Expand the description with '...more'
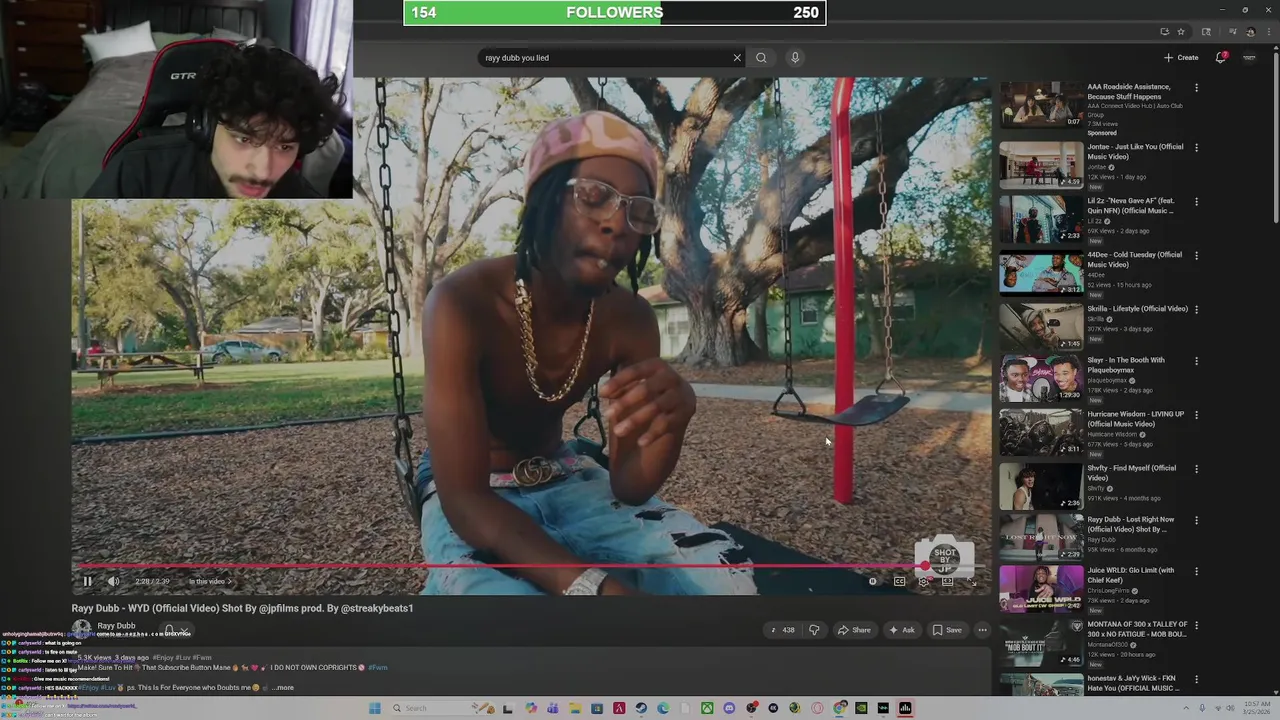The image size is (1280, 720). [283, 688]
